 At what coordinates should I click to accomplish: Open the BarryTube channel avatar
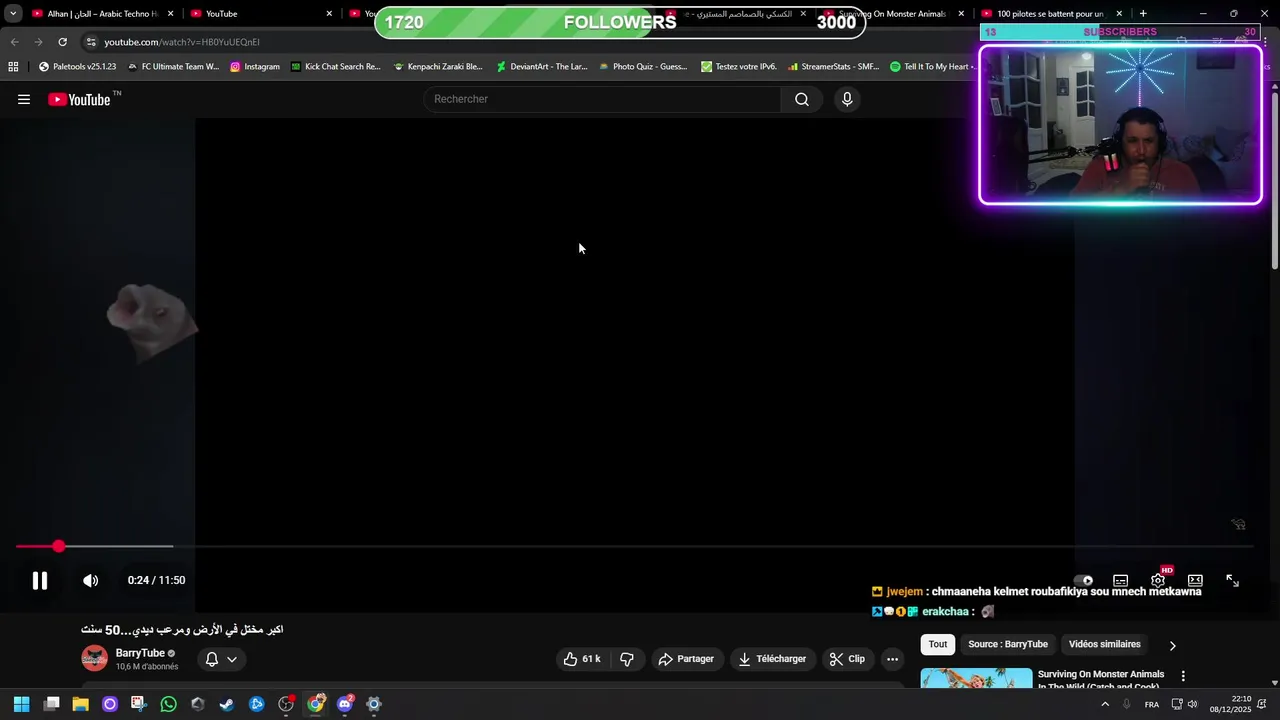pos(95,658)
